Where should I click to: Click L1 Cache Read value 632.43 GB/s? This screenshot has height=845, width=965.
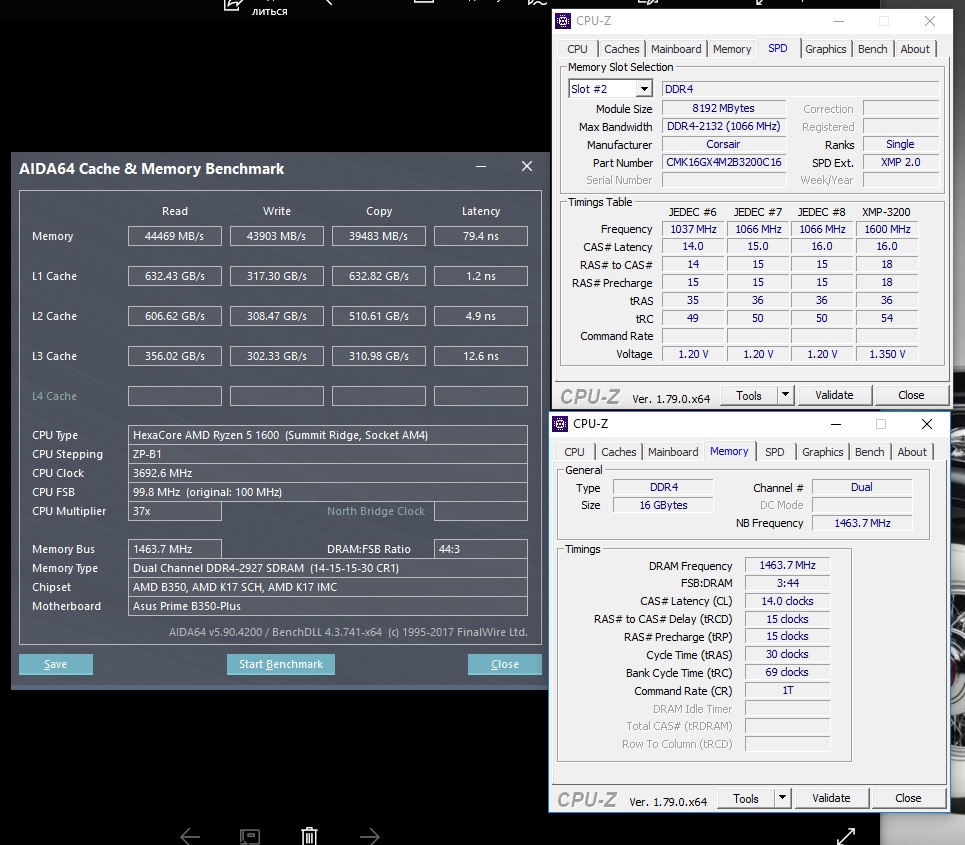point(175,276)
